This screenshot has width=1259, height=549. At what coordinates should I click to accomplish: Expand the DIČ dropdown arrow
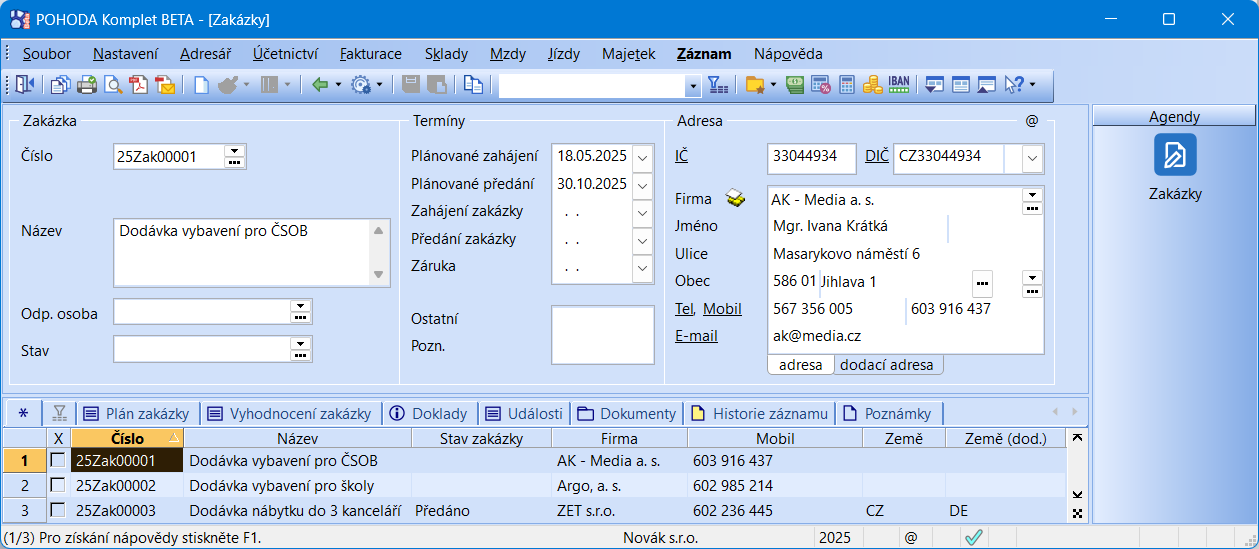(1033, 158)
